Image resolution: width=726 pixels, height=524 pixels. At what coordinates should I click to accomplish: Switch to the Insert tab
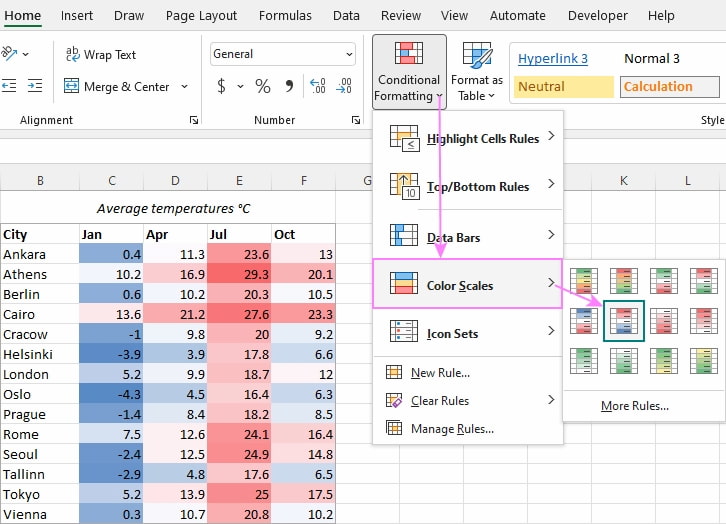pos(76,15)
